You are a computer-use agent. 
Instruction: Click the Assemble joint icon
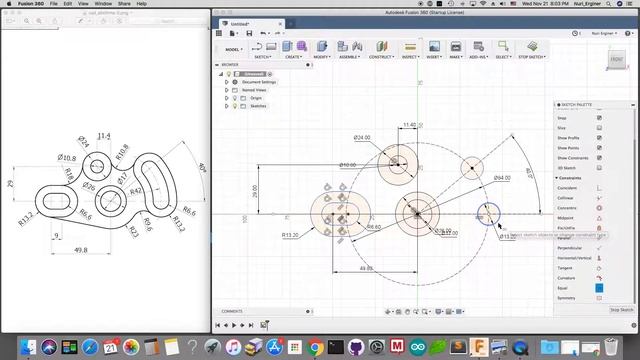[x=357, y=47]
